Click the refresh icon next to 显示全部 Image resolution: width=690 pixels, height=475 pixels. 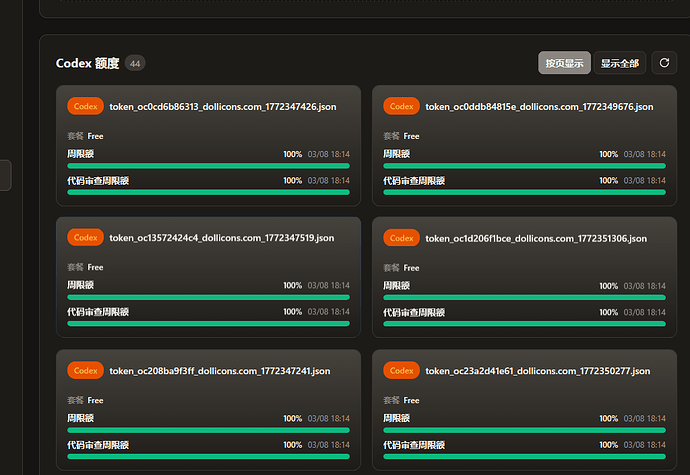(x=664, y=63)
